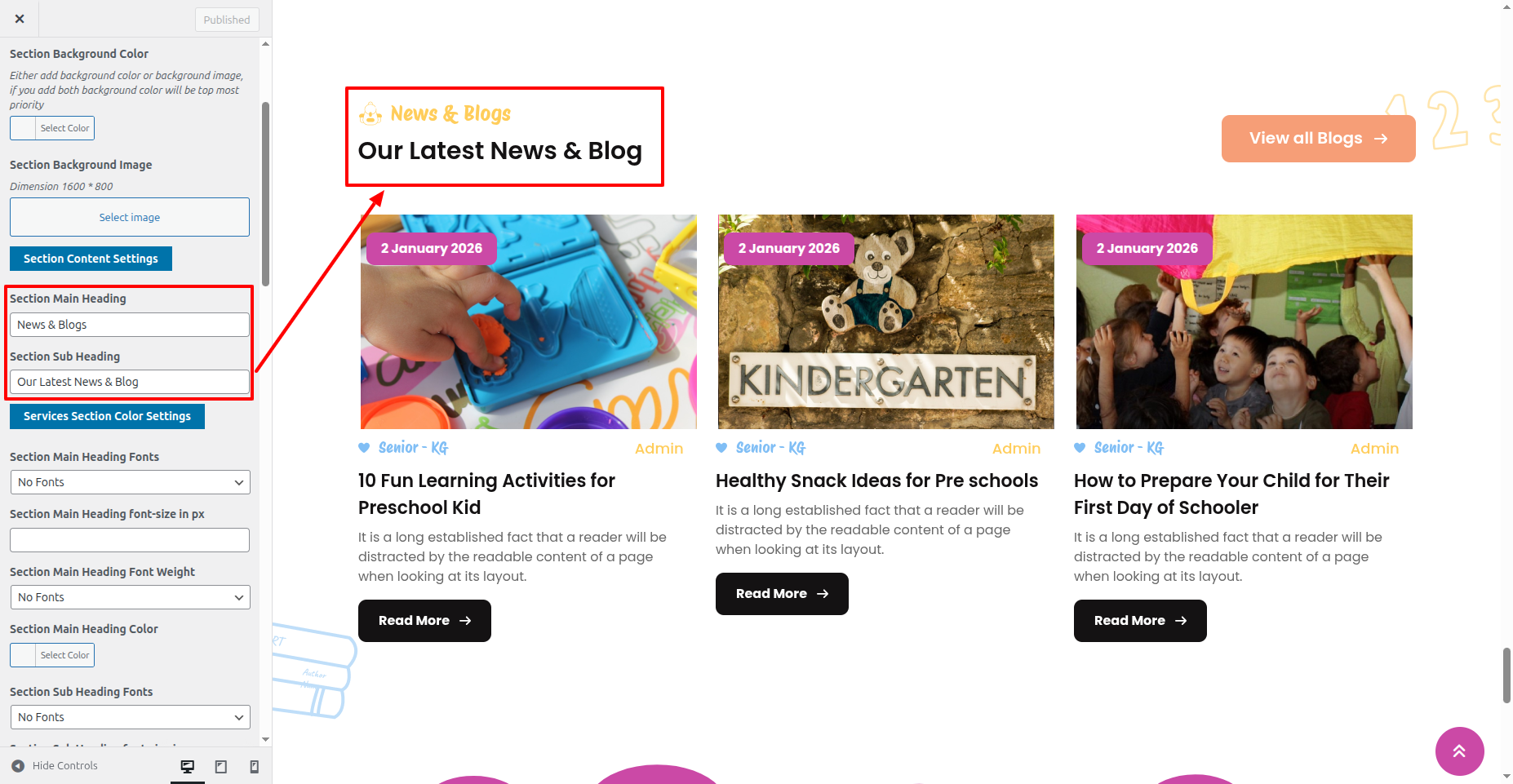1513x784 pixels.
Task: Open the Kindergarten sign blog thumbnail
Action: (886, 321)
